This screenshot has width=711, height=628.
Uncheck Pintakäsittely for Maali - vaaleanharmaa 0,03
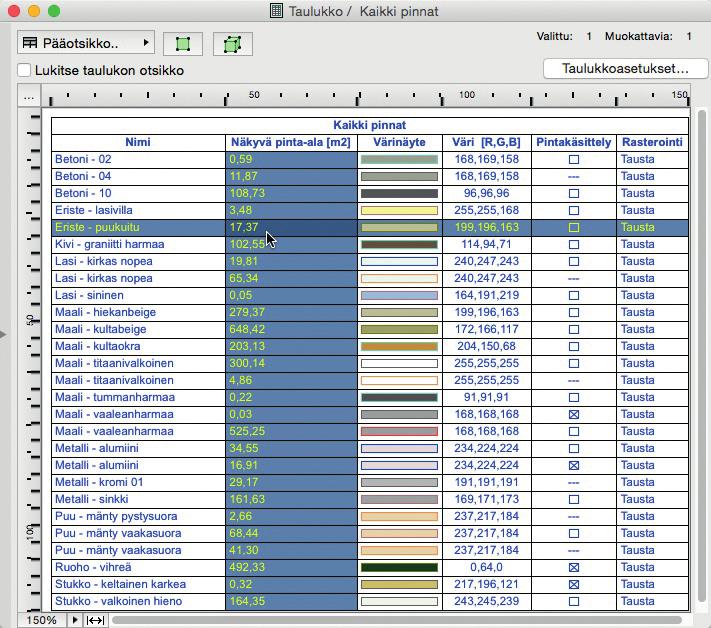574,414
